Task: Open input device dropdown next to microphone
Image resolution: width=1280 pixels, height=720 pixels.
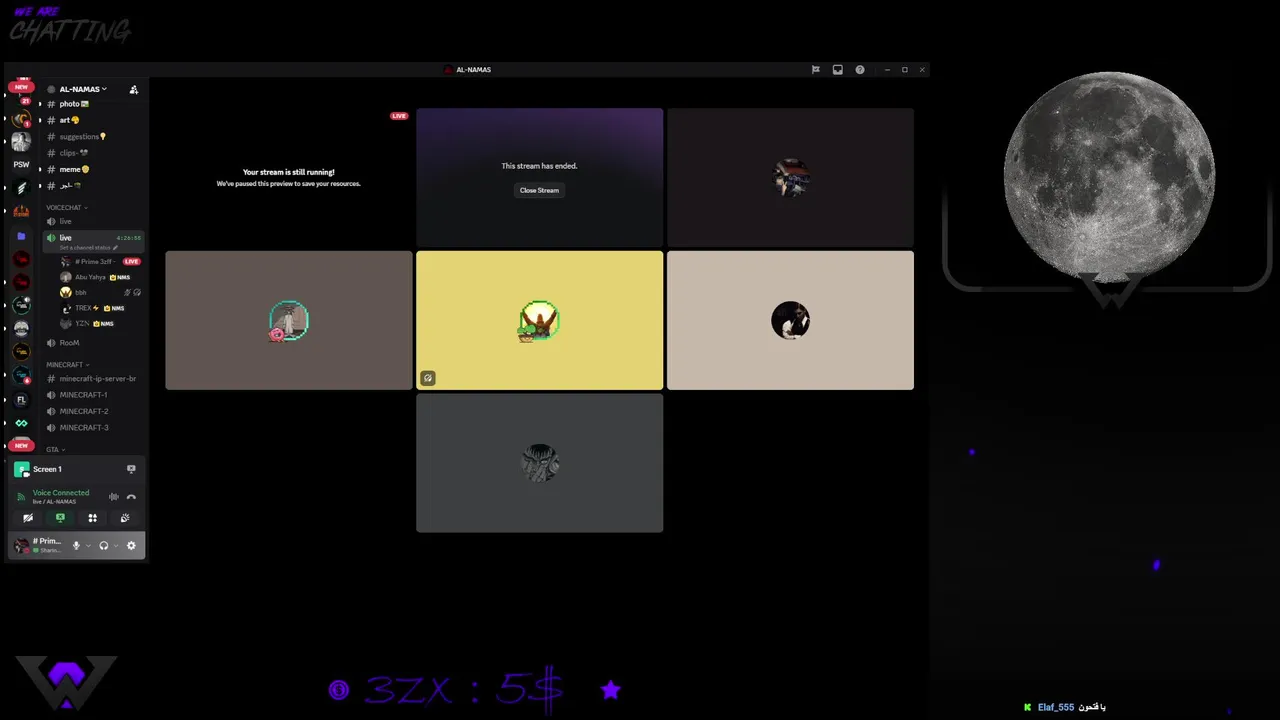Action: pos(88,546)
